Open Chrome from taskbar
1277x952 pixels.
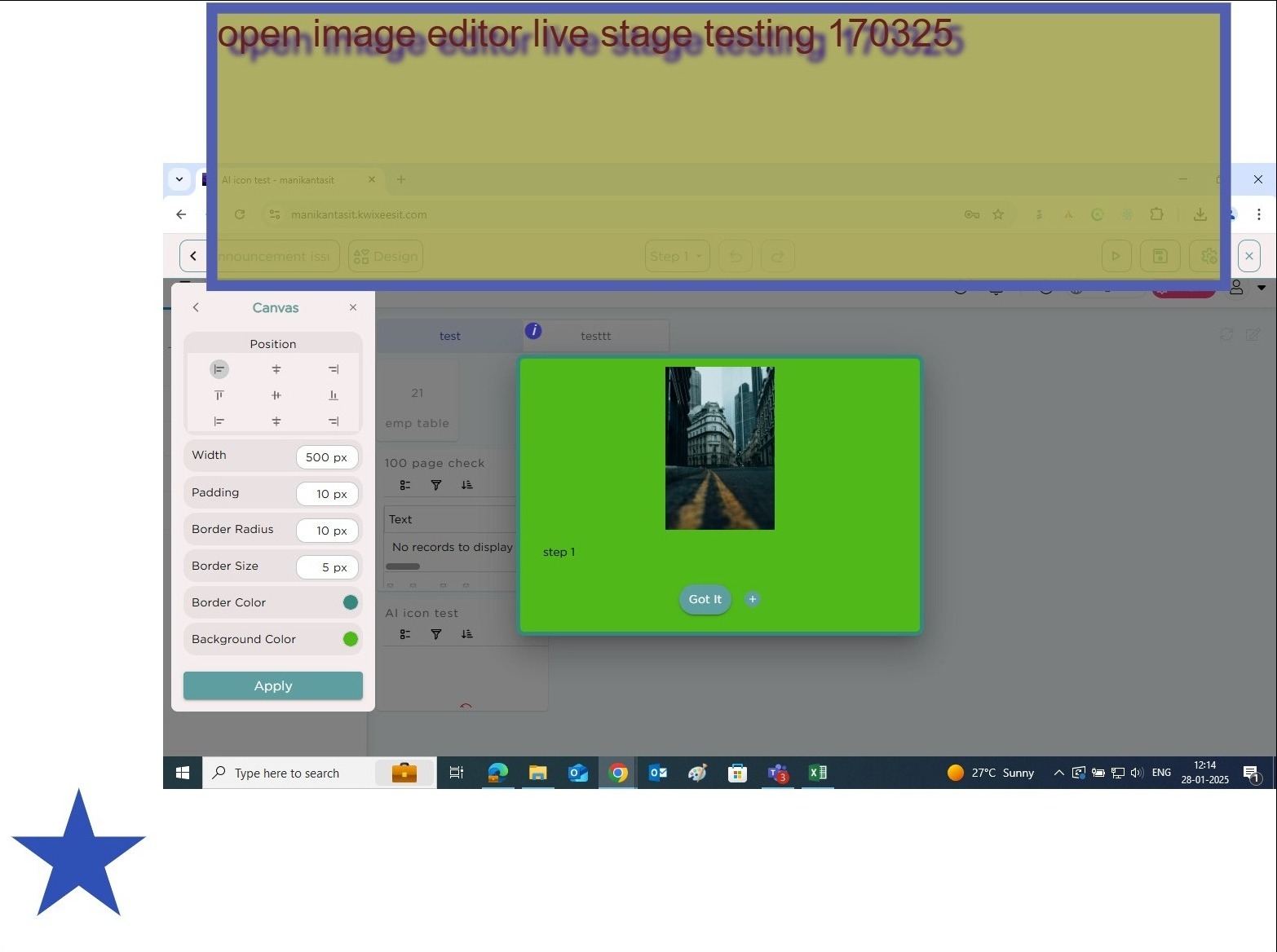tap(618, 773)
